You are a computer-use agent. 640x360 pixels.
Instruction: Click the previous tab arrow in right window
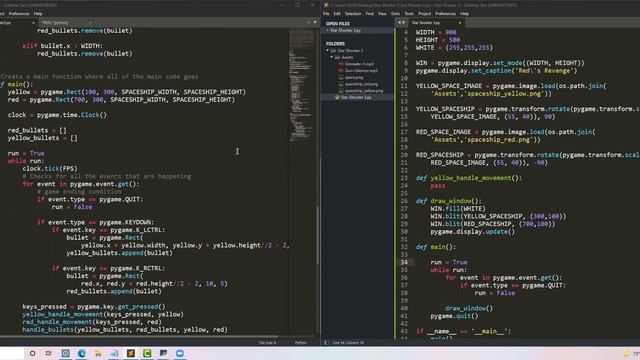pyautogui.click(x=399, y=23)
